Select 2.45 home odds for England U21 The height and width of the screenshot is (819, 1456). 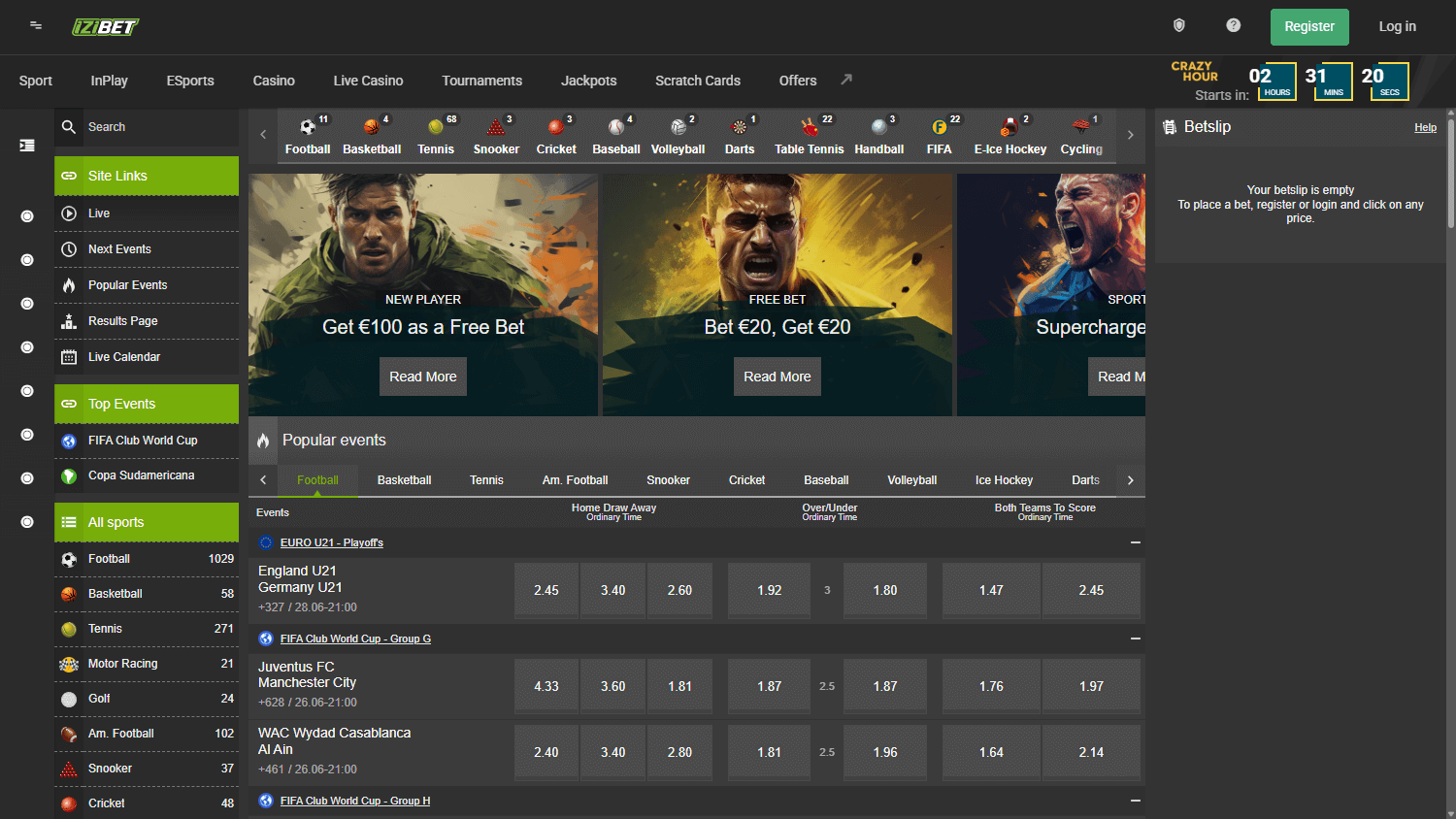coord(546,590)
